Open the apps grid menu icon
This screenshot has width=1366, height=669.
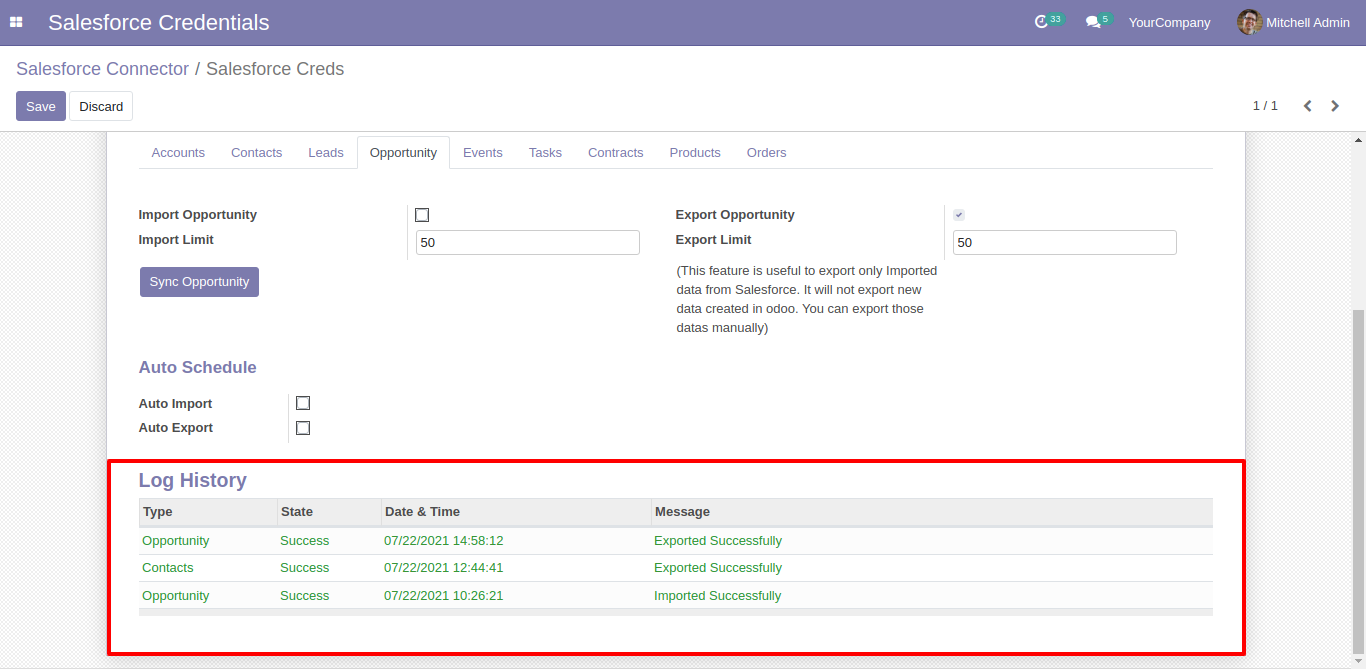point(16,22)
